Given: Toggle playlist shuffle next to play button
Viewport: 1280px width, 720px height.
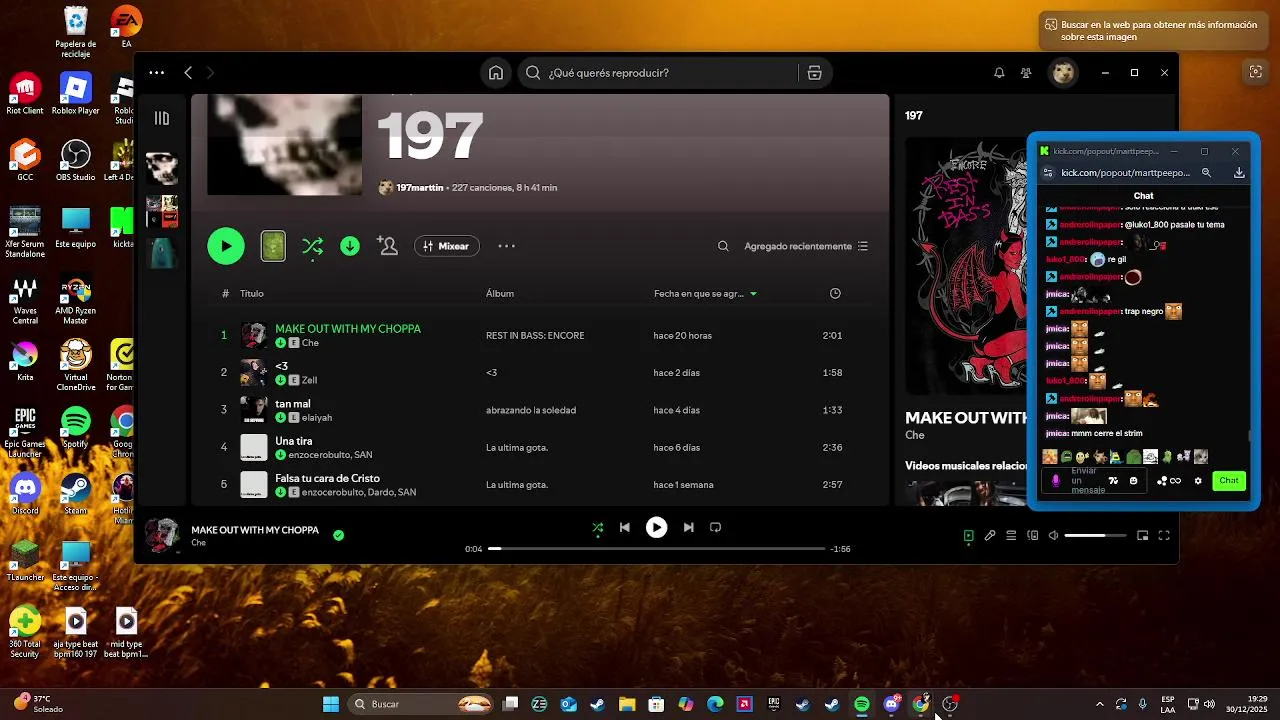Looking at the screenshot, I should click(312, 246).
